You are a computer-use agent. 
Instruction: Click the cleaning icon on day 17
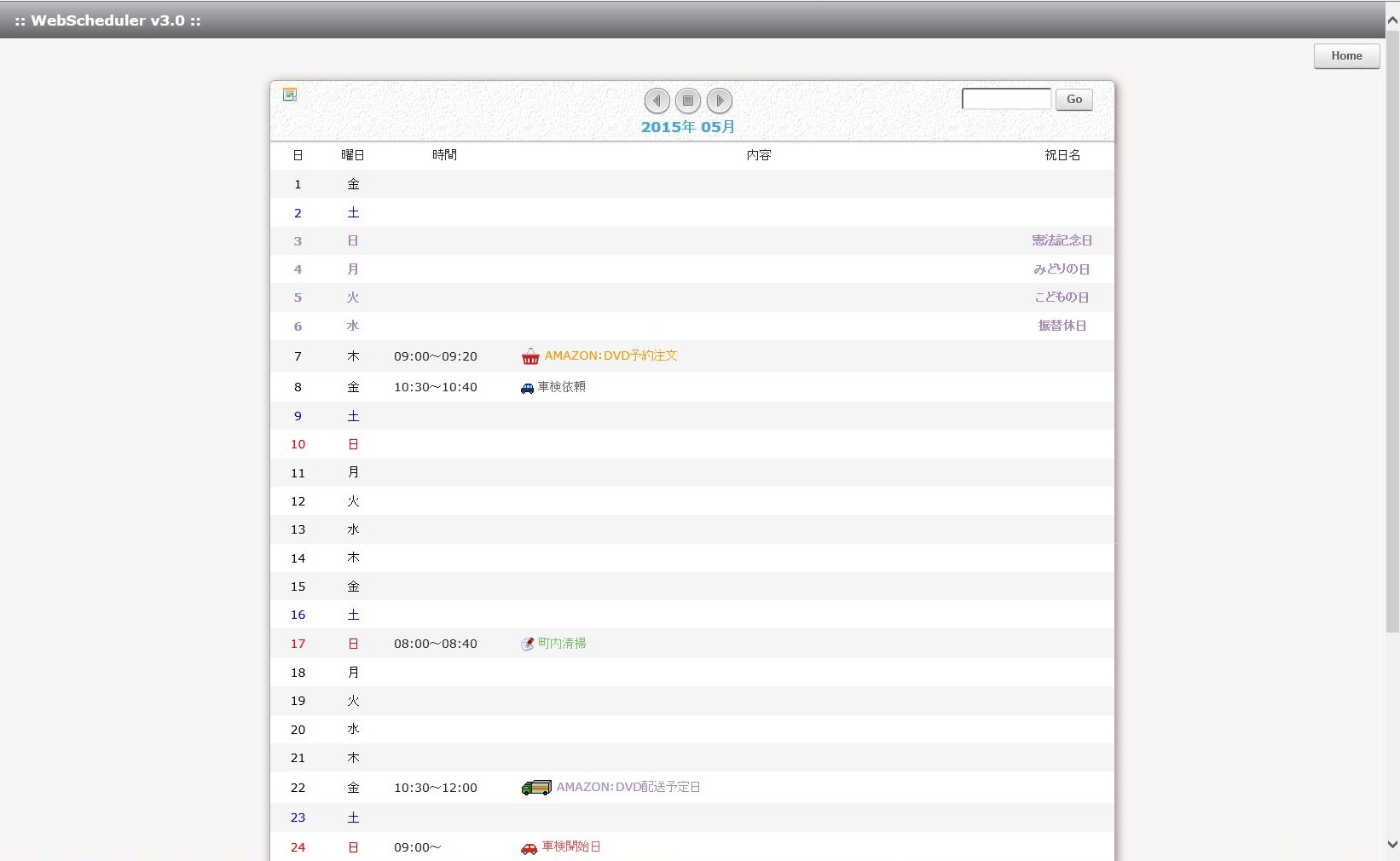click(527, 644)
